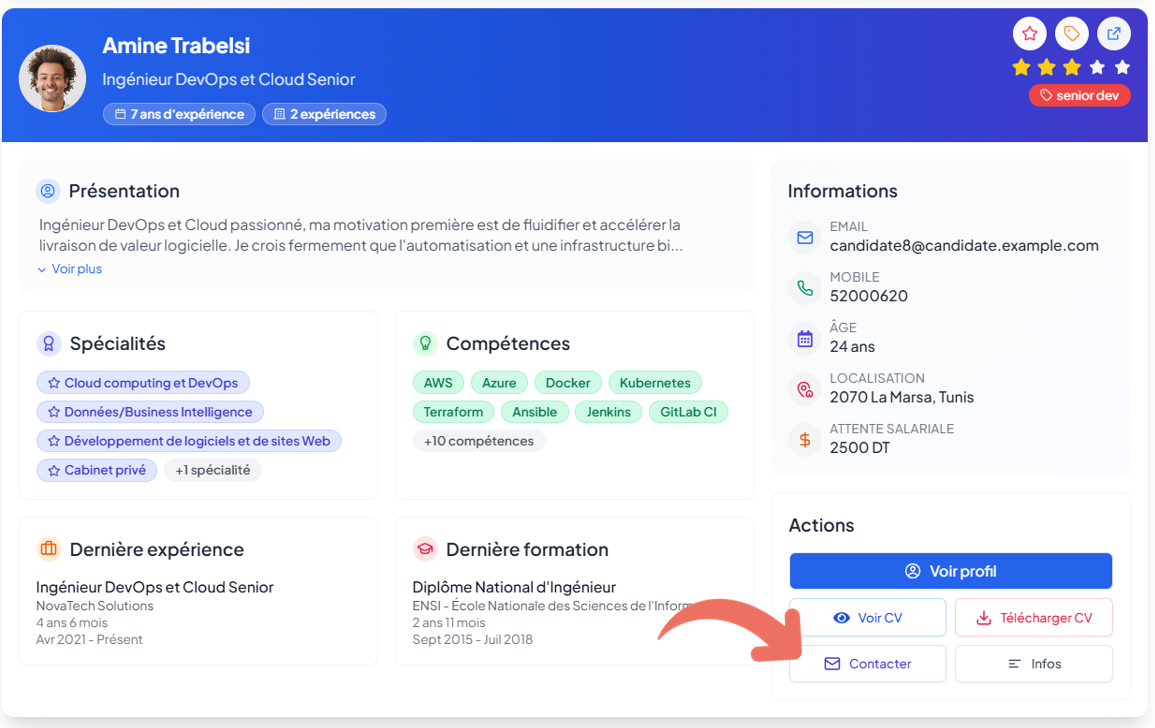Open profile in new window icon
The image size is (1155, 728).
1113,34
